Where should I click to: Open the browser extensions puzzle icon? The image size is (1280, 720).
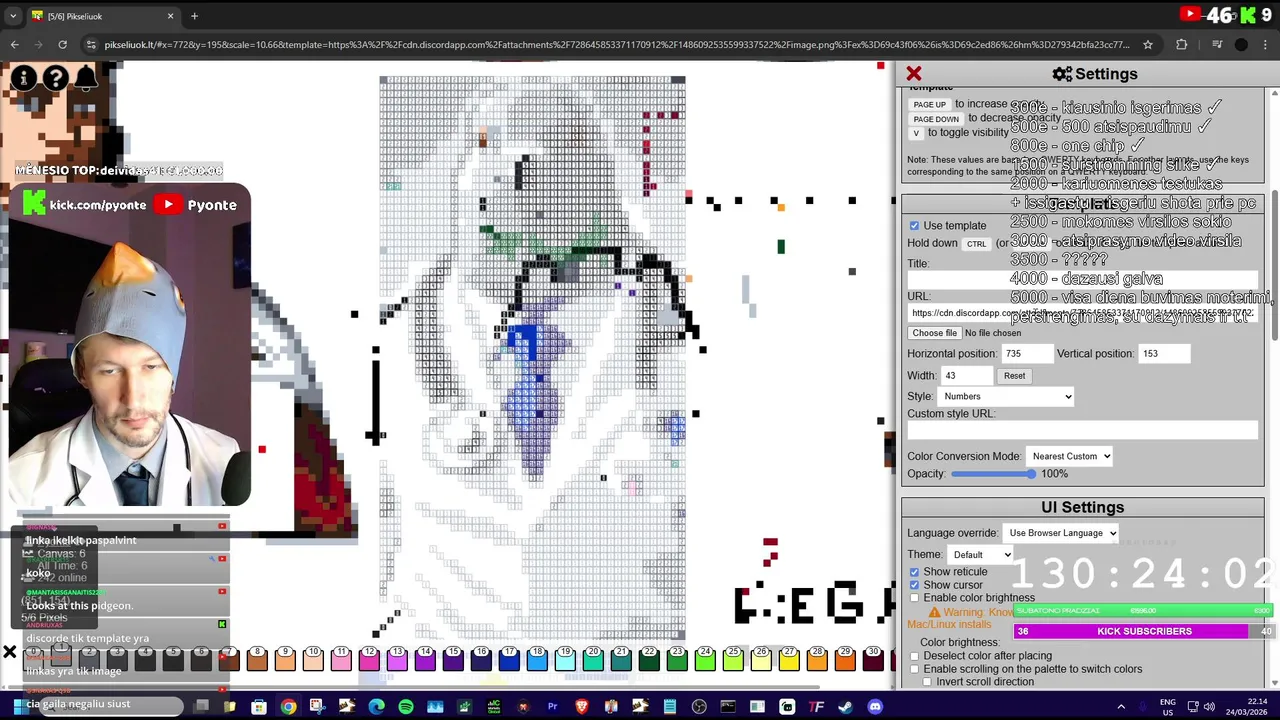1181,44
